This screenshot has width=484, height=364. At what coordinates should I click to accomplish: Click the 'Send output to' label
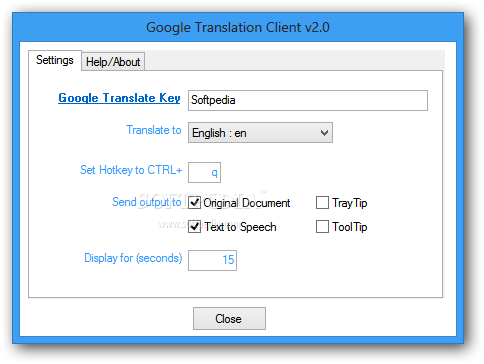point(147,202)
